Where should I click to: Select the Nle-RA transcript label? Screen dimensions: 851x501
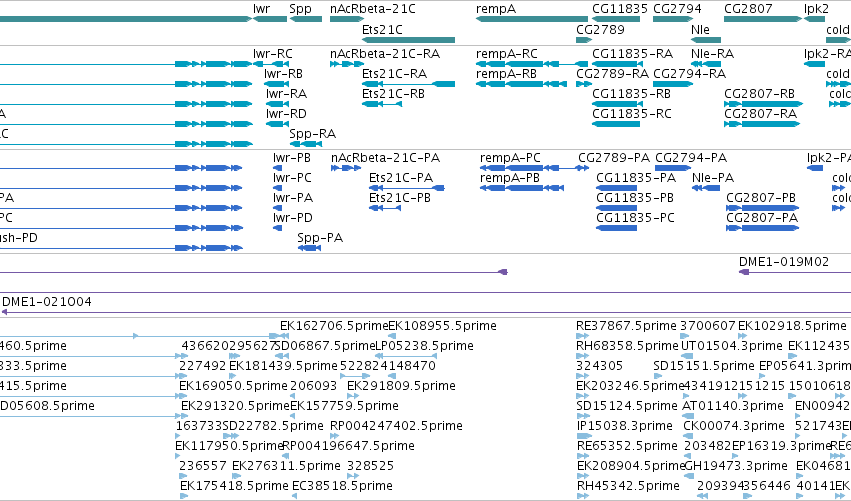point(712,54)
